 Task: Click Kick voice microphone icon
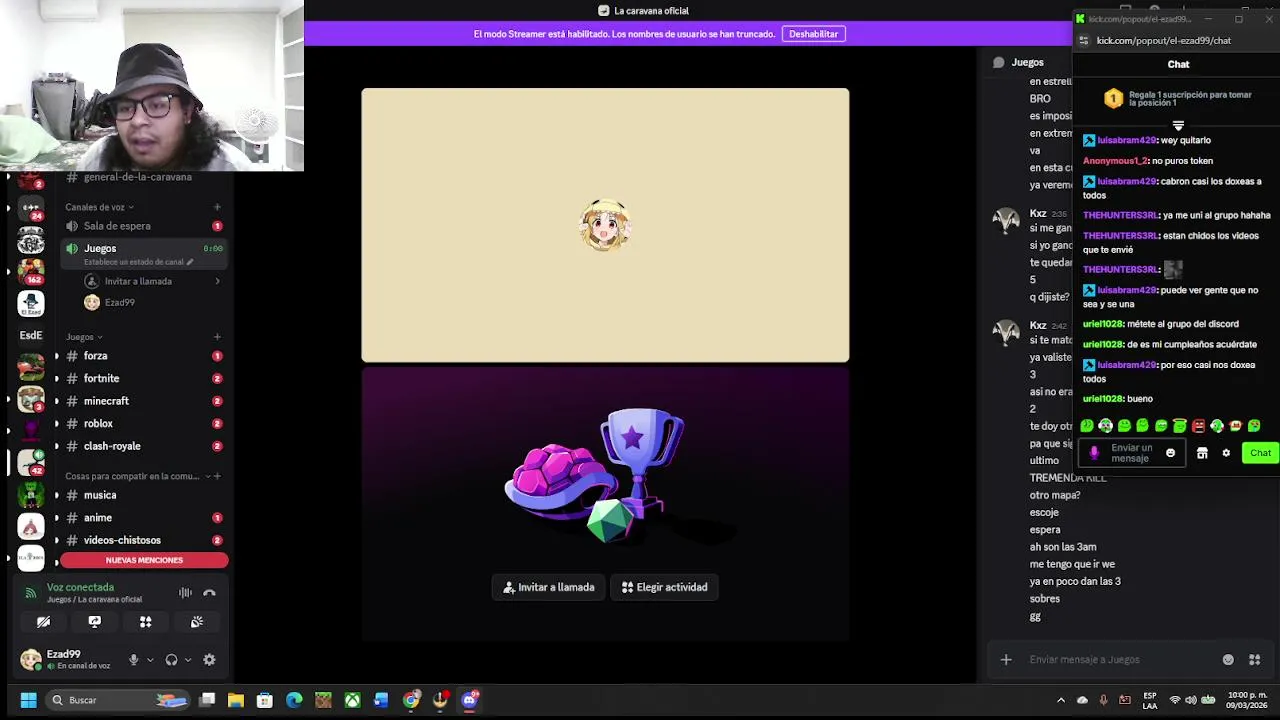tap(1094, 453)
